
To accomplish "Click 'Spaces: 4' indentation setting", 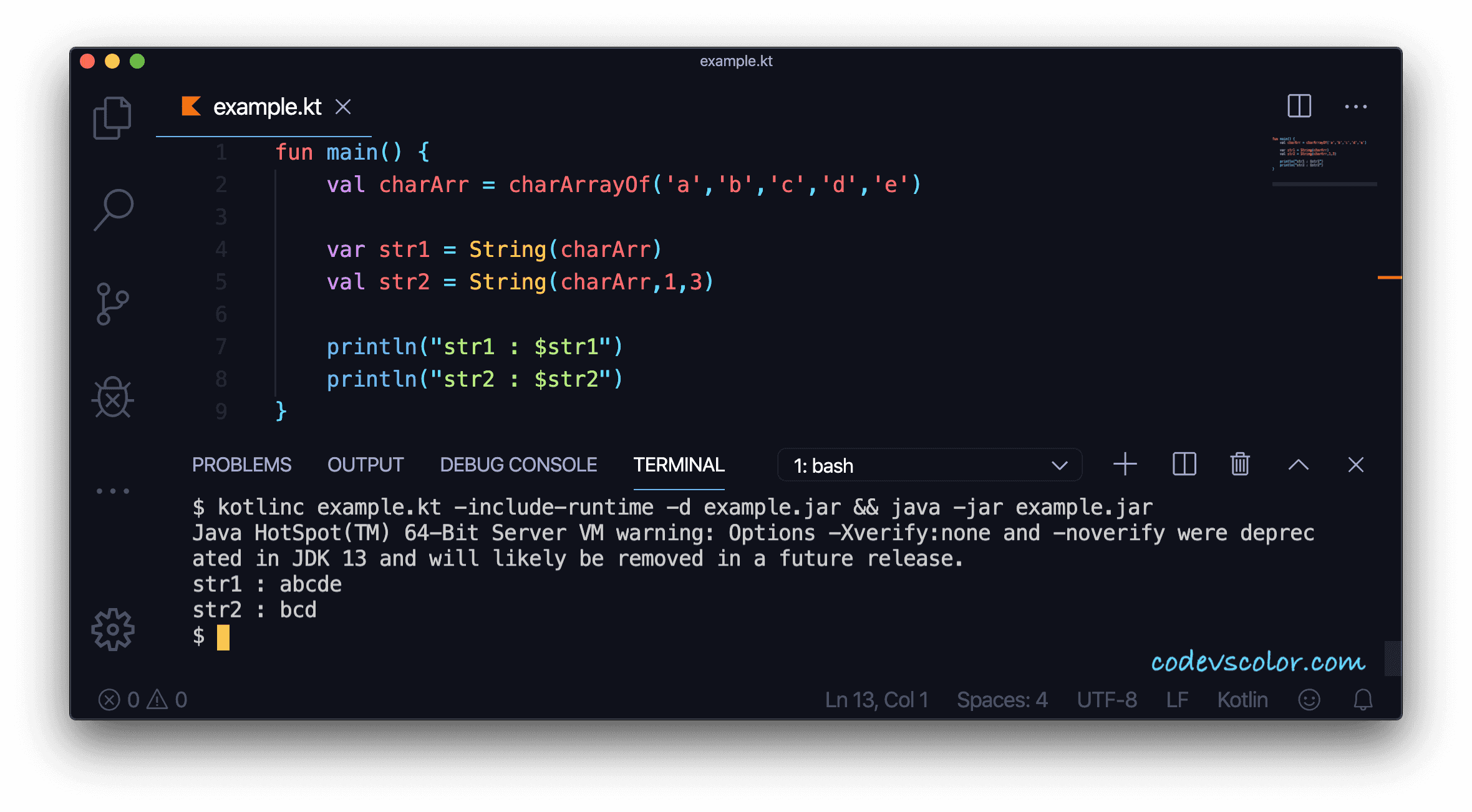I will pos(1002,700).
